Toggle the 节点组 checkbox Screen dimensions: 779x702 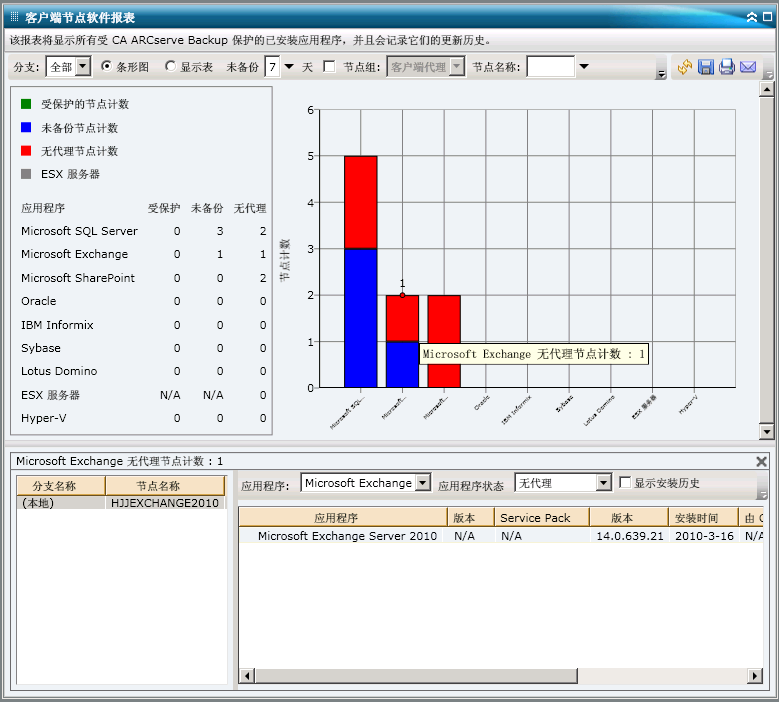click(329, 67)
